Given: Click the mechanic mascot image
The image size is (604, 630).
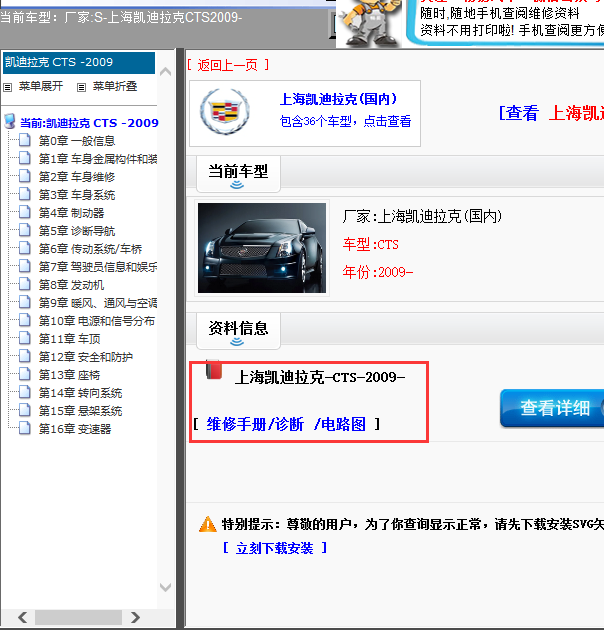Looking at the screenshot, I should tap(369, 23).
